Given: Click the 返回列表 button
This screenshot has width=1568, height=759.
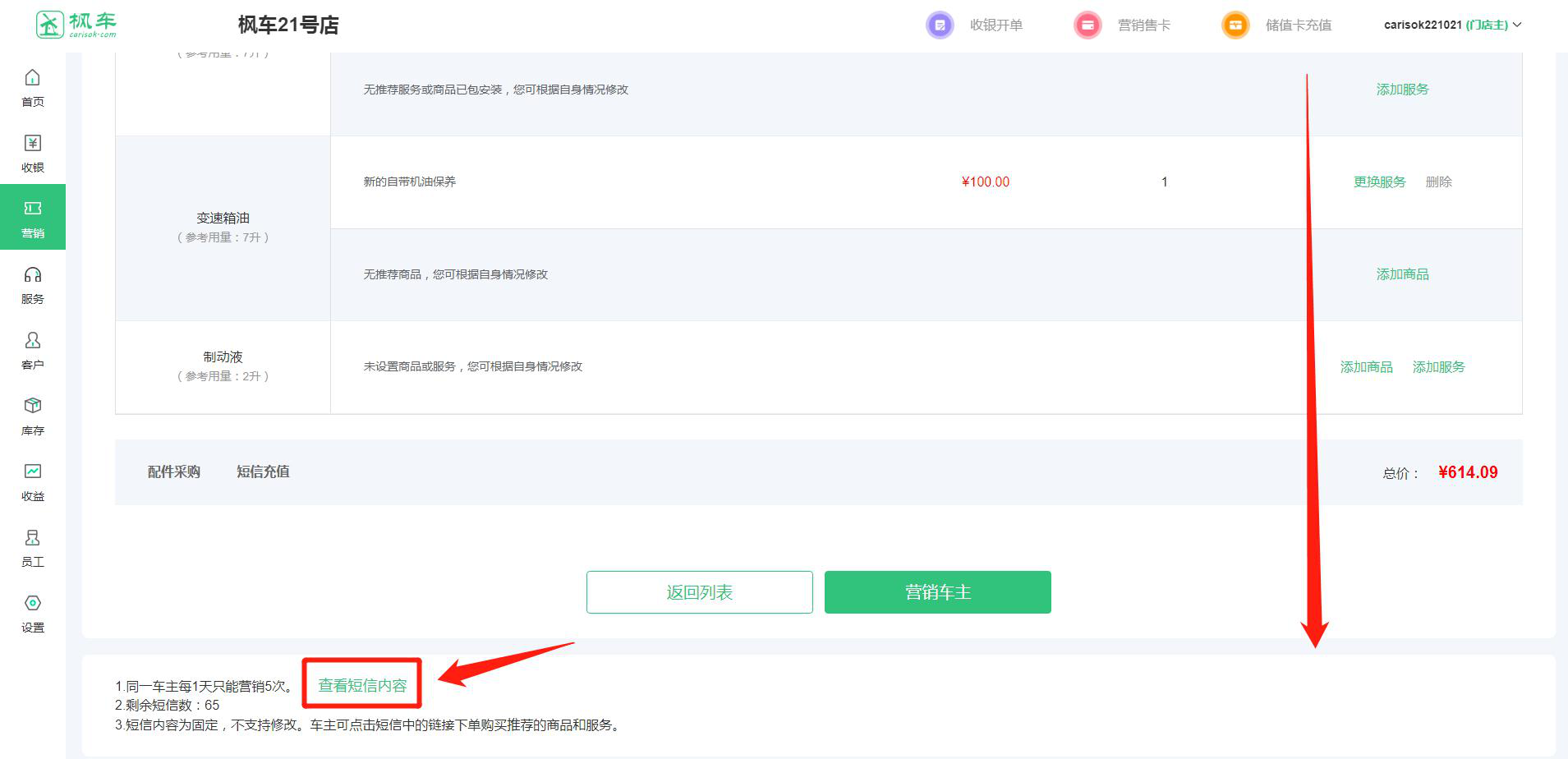Looking at the screenshot, I should pos(700,592).
